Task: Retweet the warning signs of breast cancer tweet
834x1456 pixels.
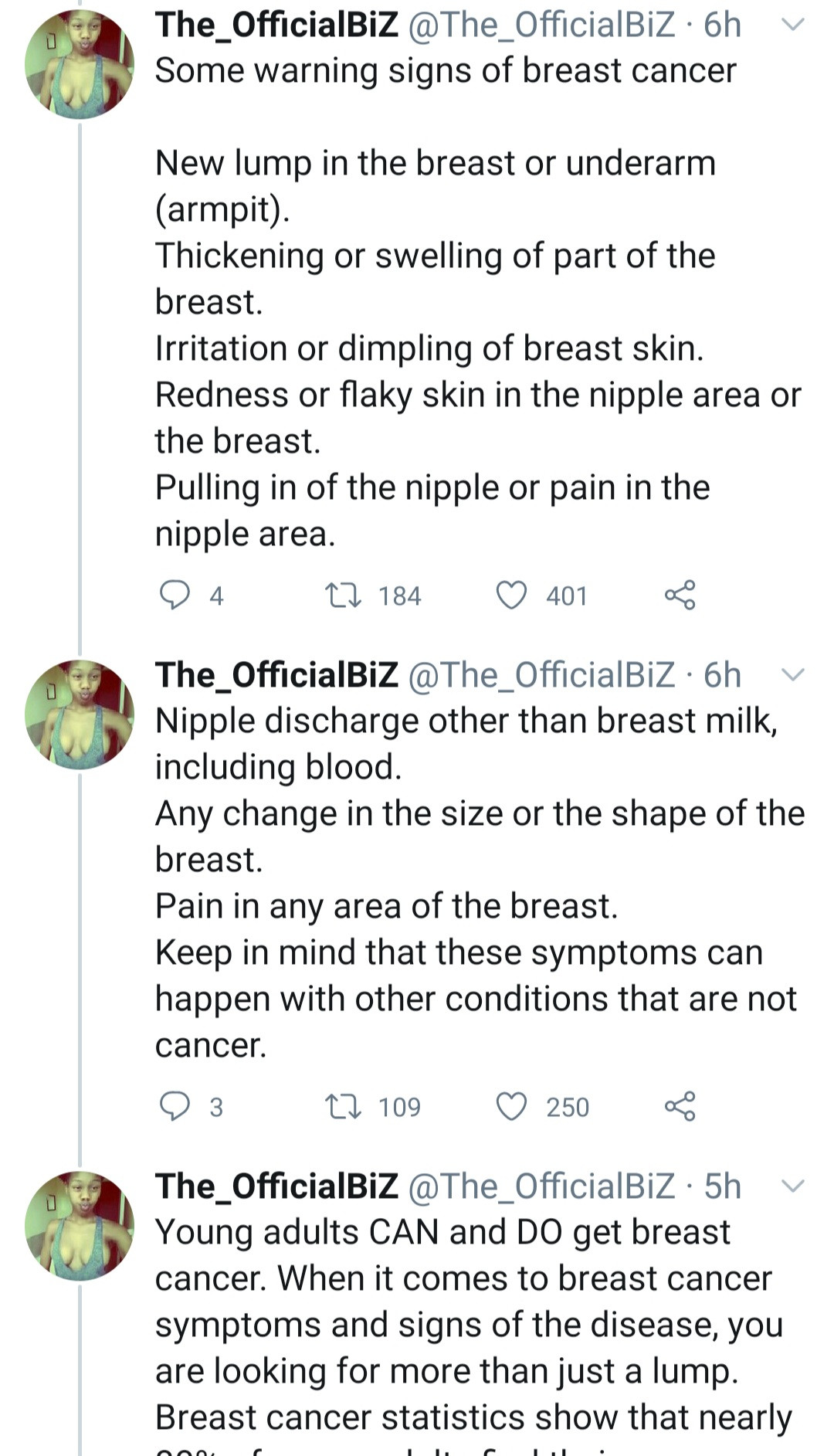Action: 342,596
